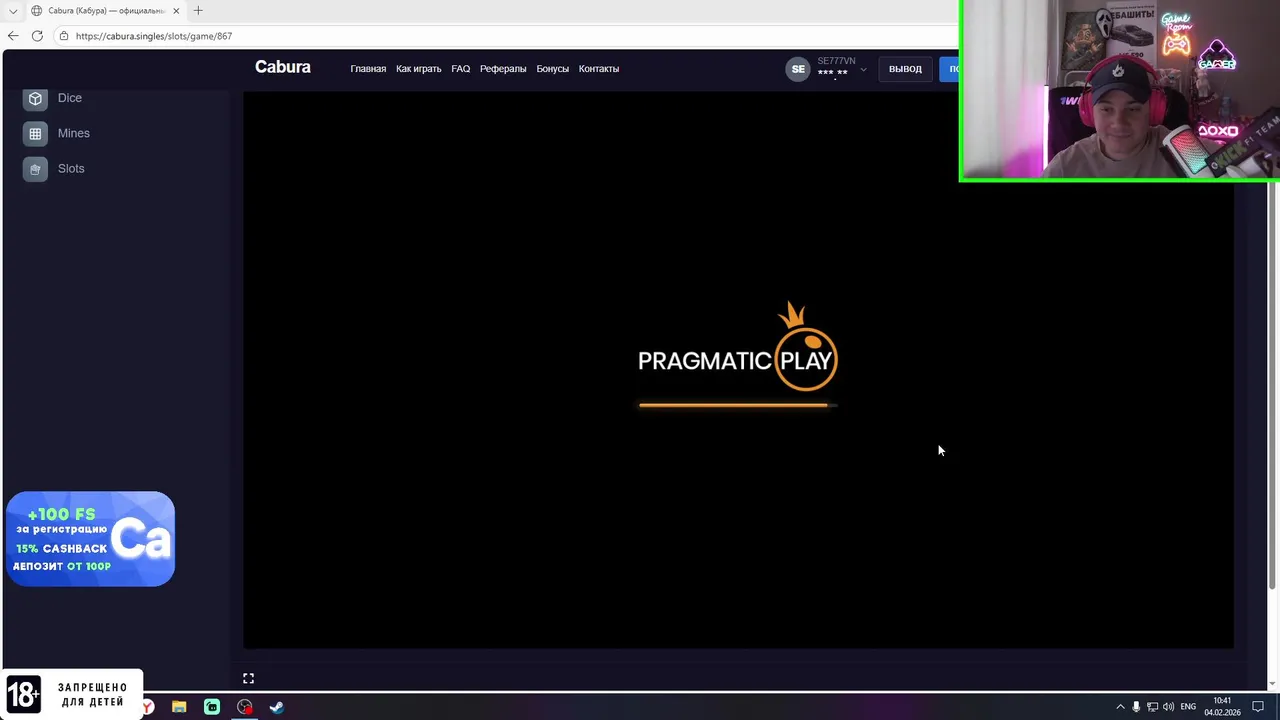Image resolution: width=1280 pixels, height=720 pixels.
Task: Expand the SE777VN account dropdown arrow
Action: click(x=863, y=70)
